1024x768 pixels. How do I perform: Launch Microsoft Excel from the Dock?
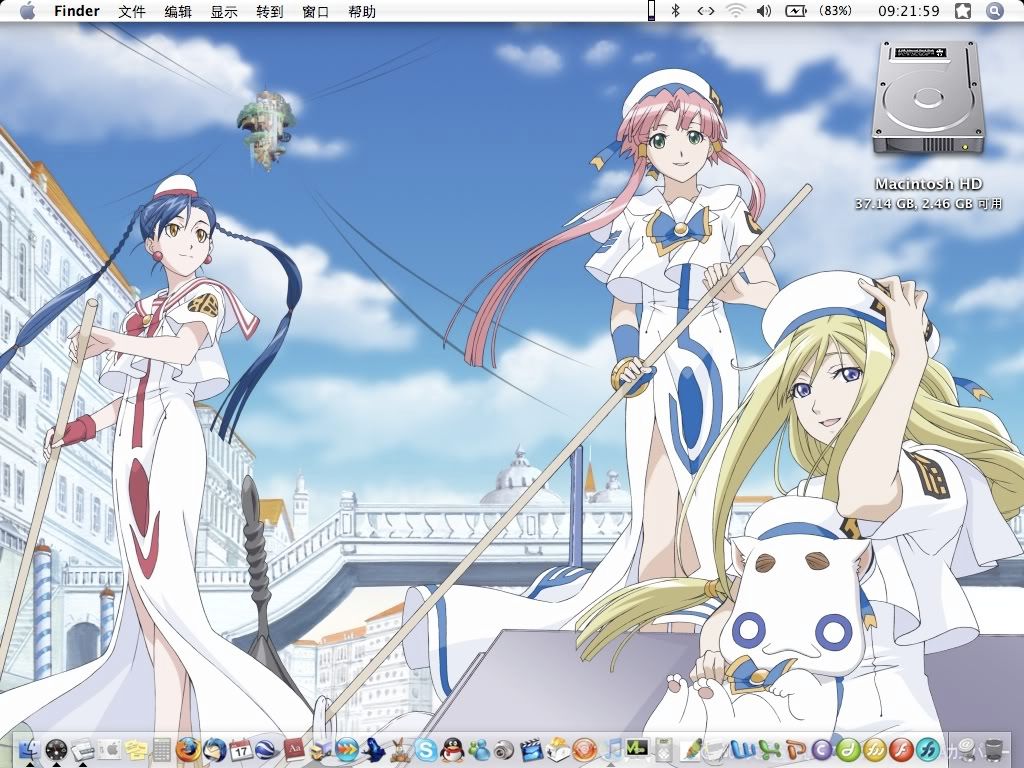769,750
